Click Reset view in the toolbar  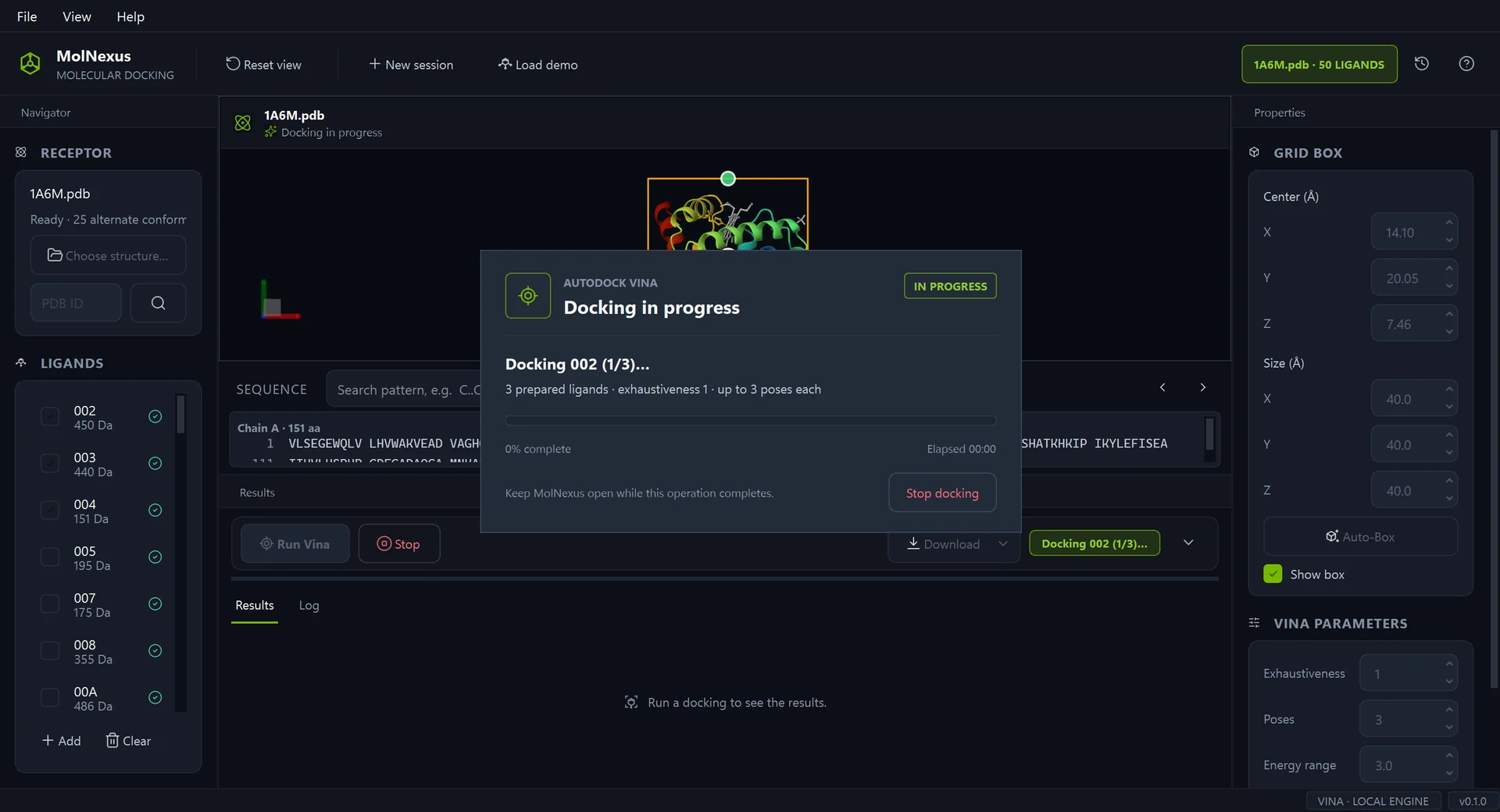coord(264,65)
